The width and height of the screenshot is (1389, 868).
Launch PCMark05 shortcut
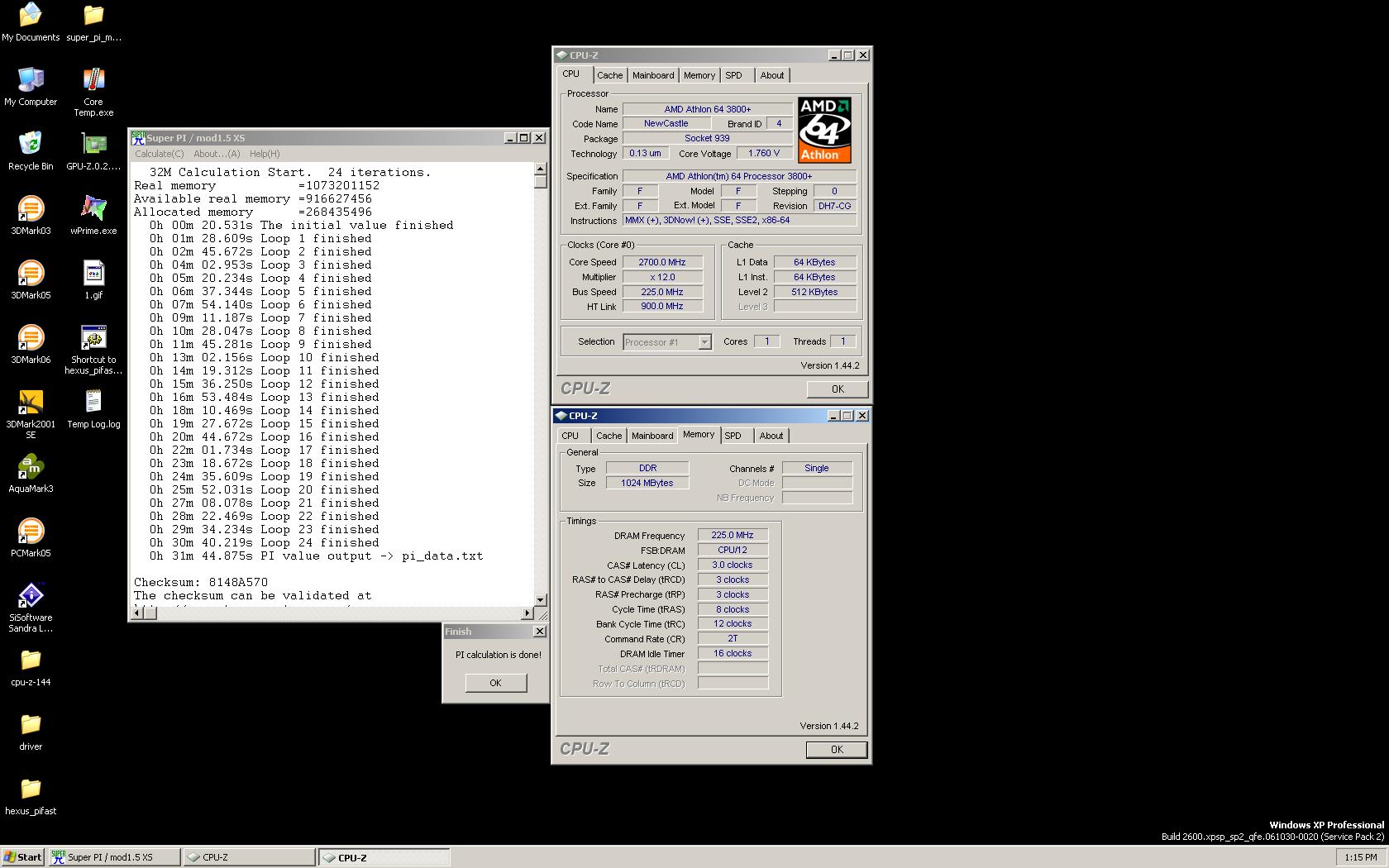pyautogui.click(x=31, y=537)
